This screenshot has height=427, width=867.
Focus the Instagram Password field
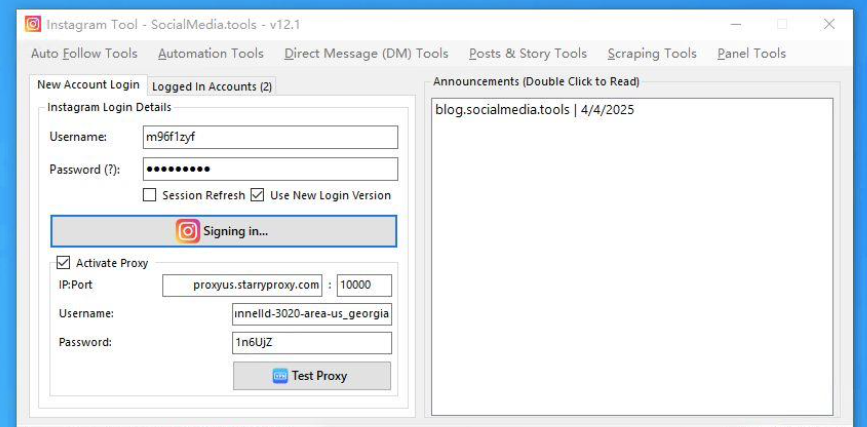(270, 169)
